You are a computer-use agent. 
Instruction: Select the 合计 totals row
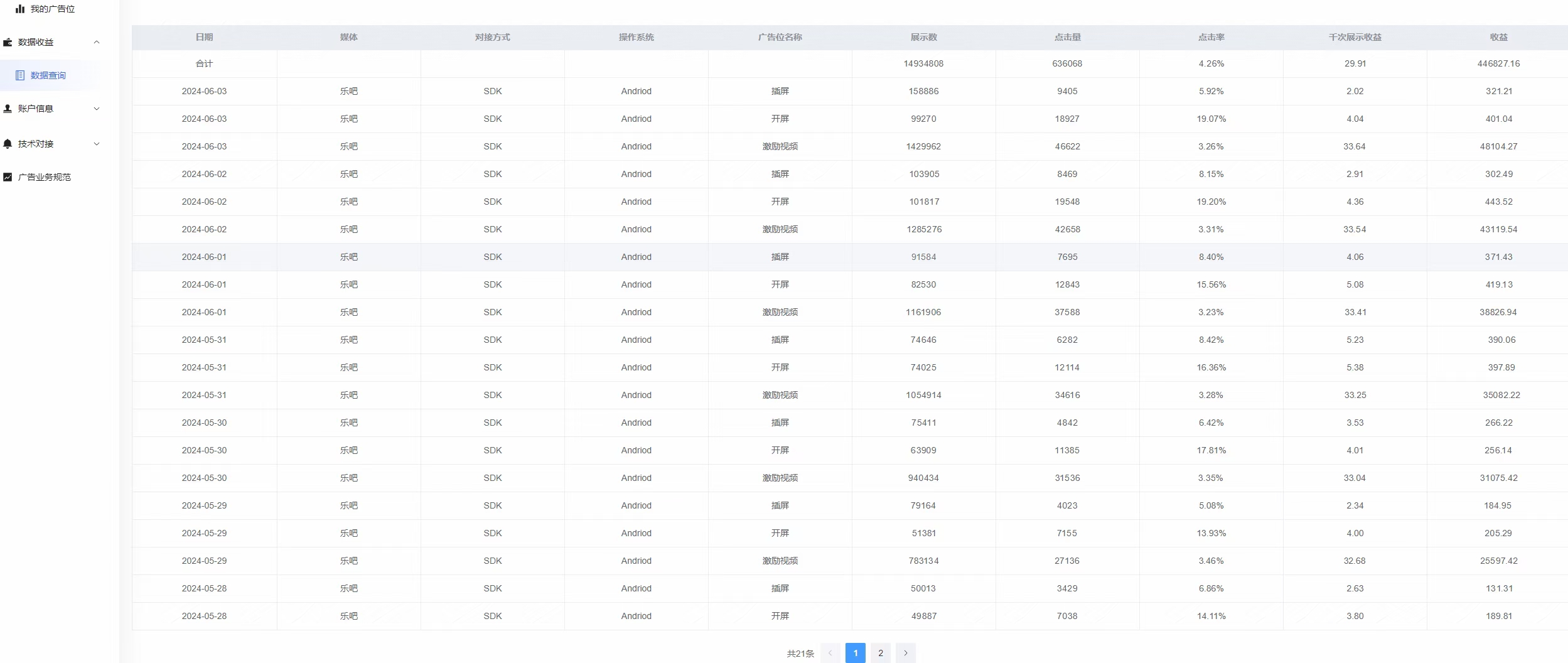pos(204,63)
